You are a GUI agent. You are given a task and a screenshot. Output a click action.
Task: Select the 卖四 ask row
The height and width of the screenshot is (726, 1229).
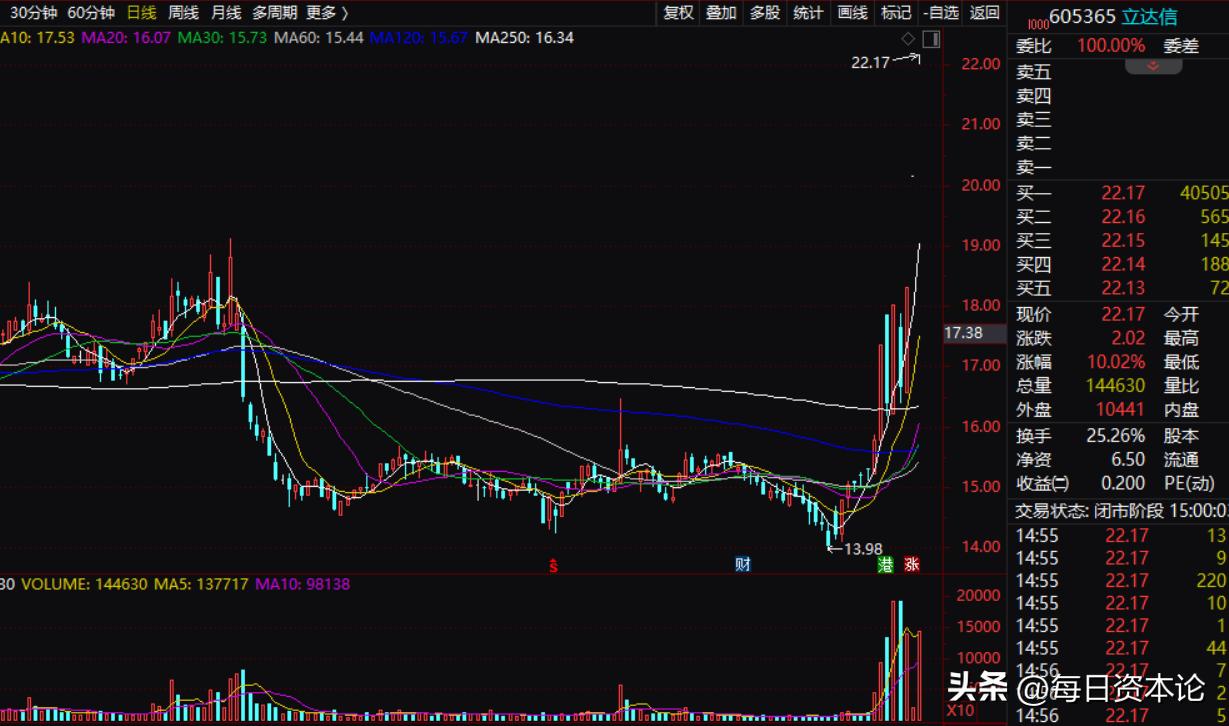[x=1118, y=96]
